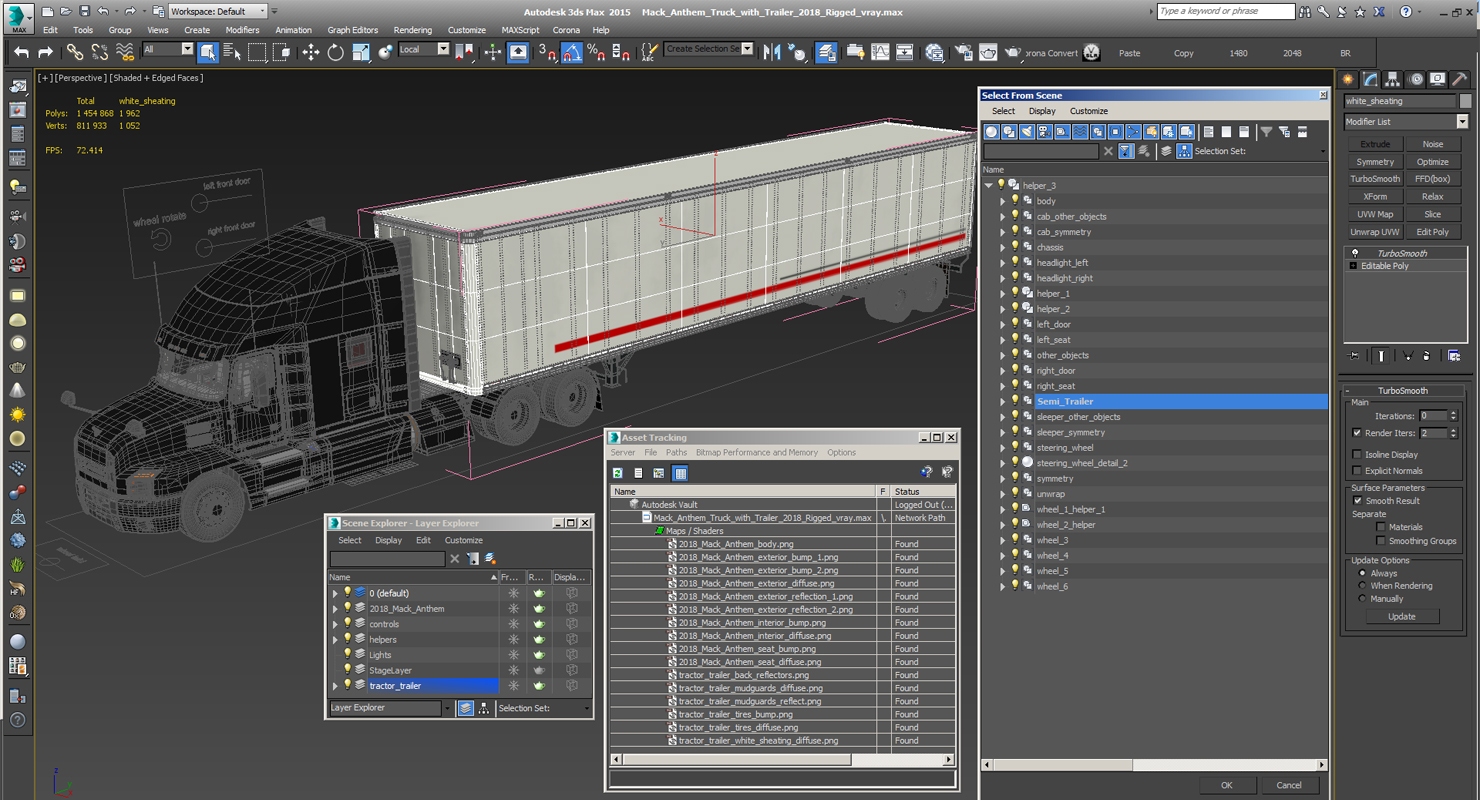
Task: Expand the 2018_Mack_Anthem layer
Action: (335, 609)
